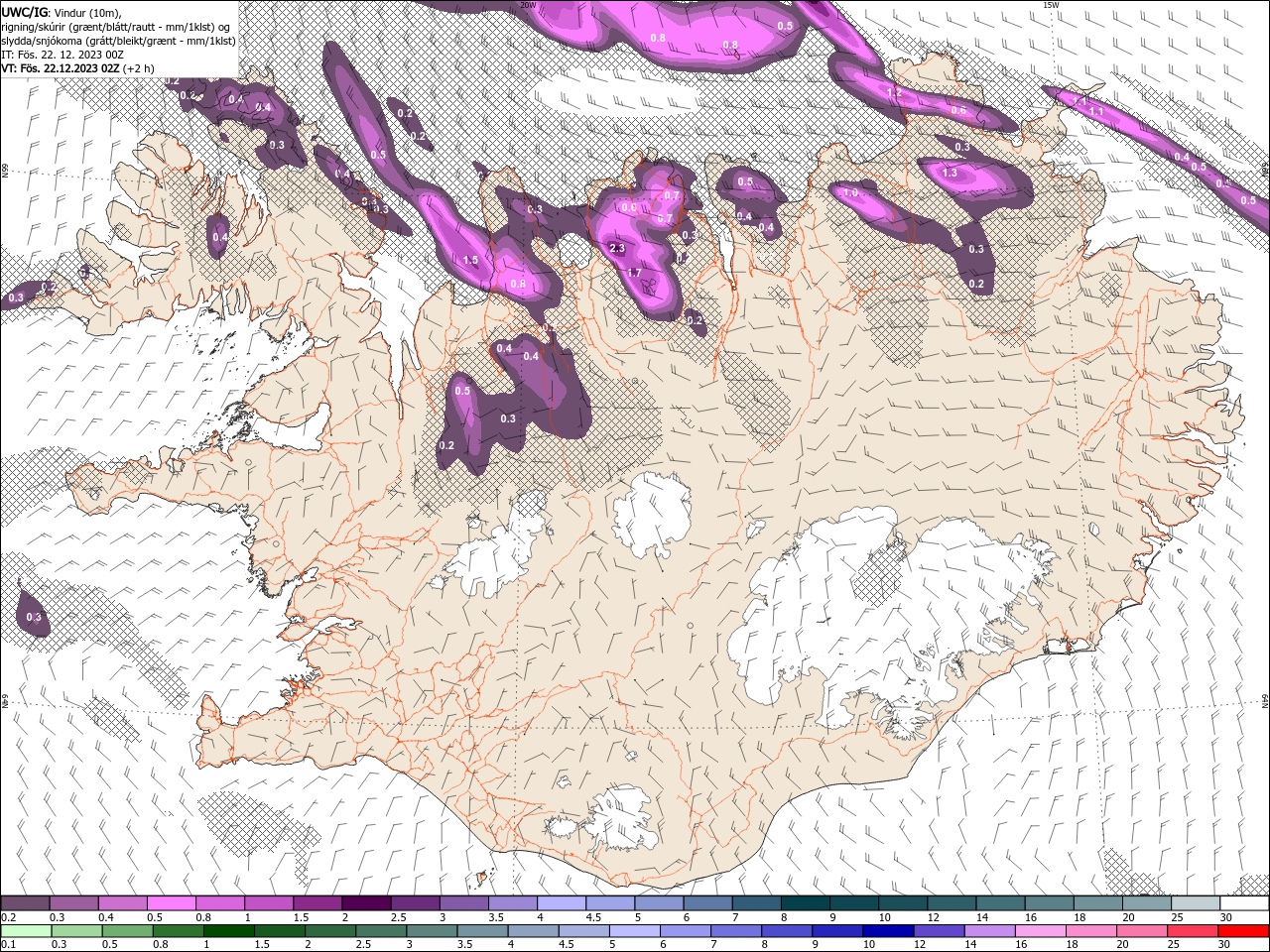Click the 'rigning/skúrir' legend description line
Screen dimensions: 1270x952
pyautogui.click(x=116, y=26)
